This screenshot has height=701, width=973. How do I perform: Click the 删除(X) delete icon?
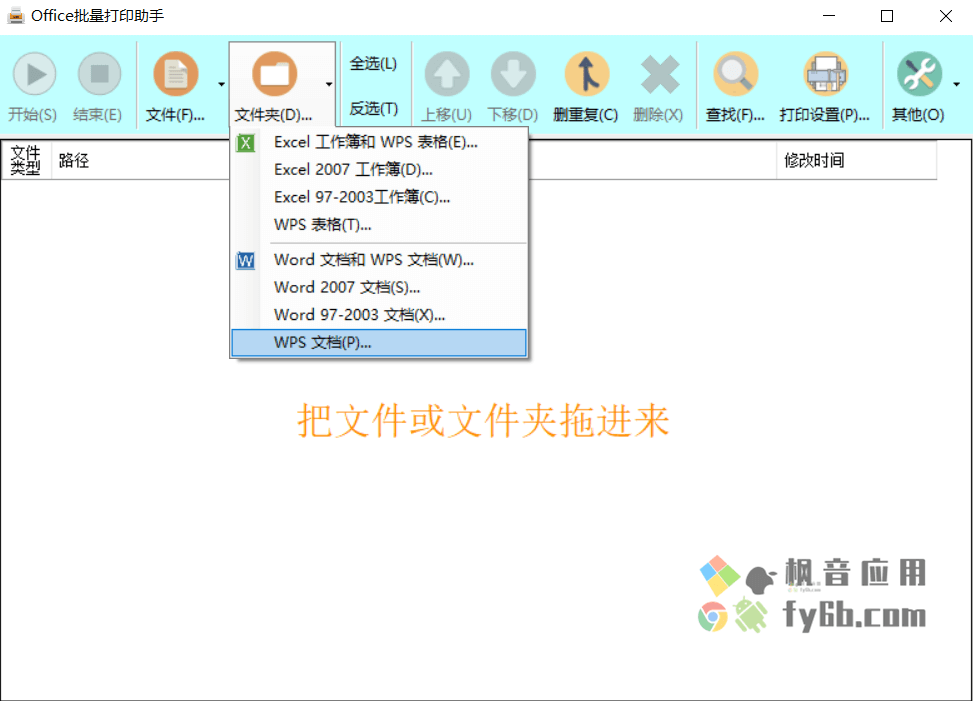(660, 74)
